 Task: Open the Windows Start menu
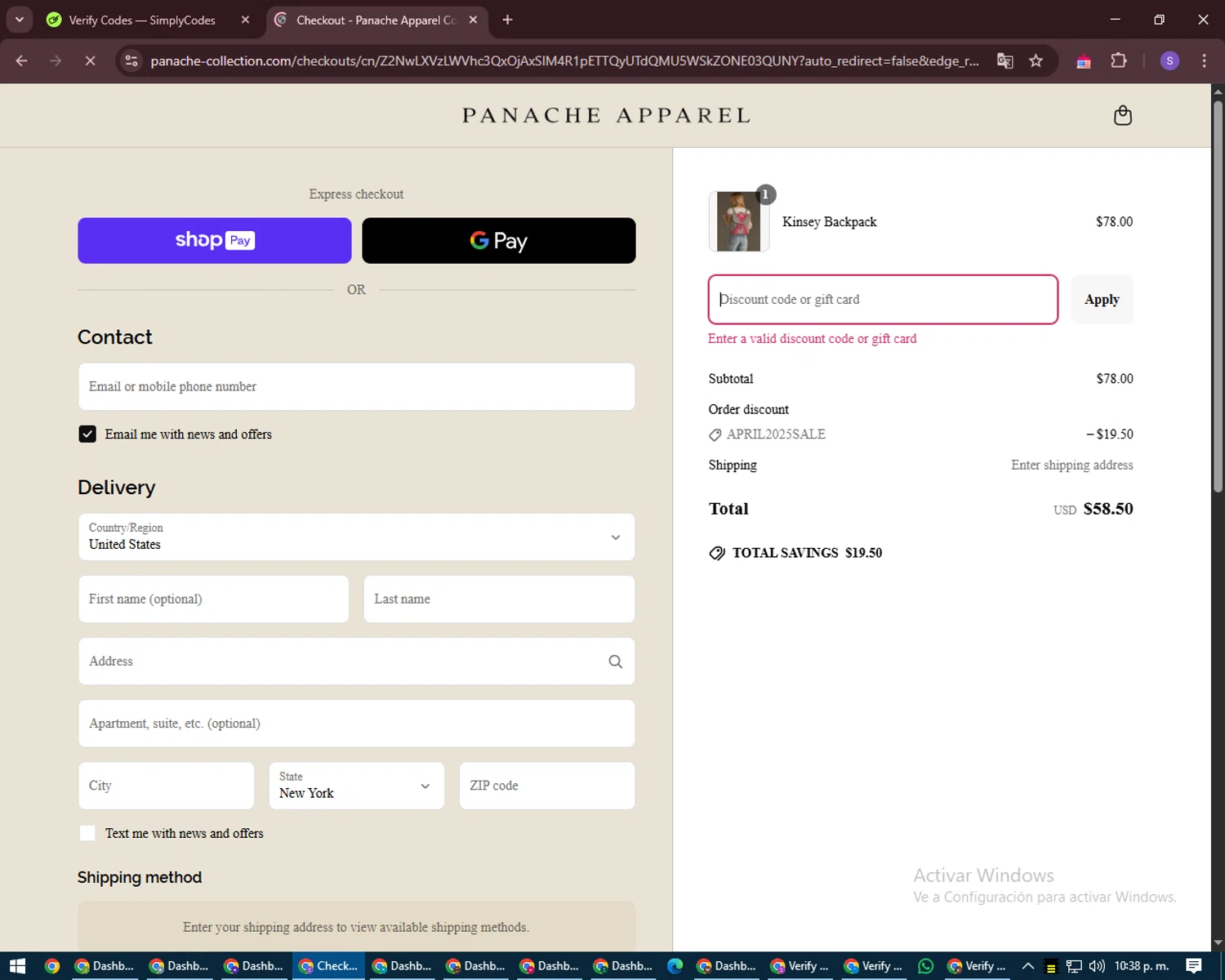coord(17,966)
